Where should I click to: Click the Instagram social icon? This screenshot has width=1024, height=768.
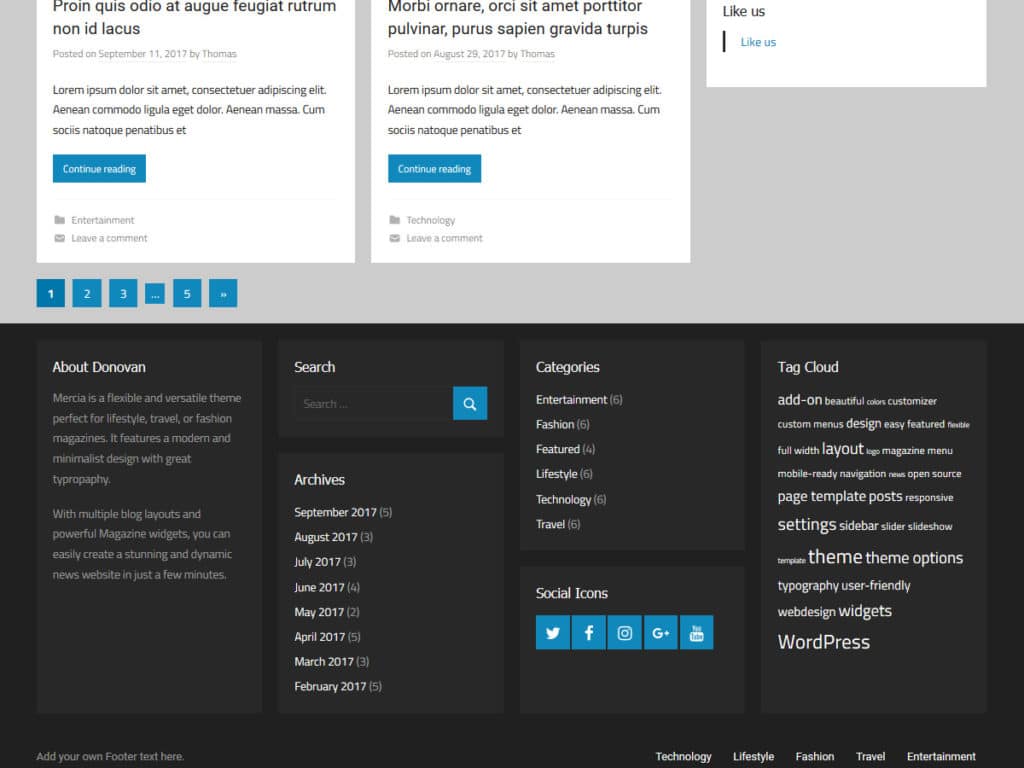(x=624, y=632)
